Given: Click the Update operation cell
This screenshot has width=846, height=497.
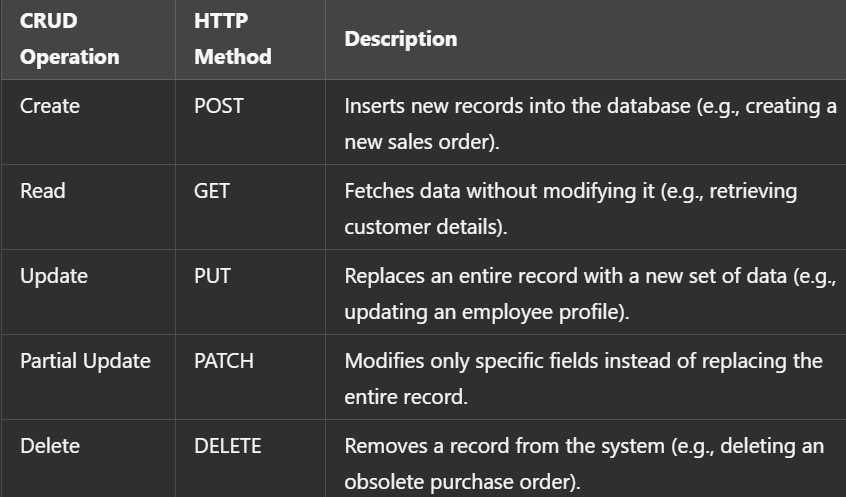Looking at the screenshot, I should pos(53,276).
